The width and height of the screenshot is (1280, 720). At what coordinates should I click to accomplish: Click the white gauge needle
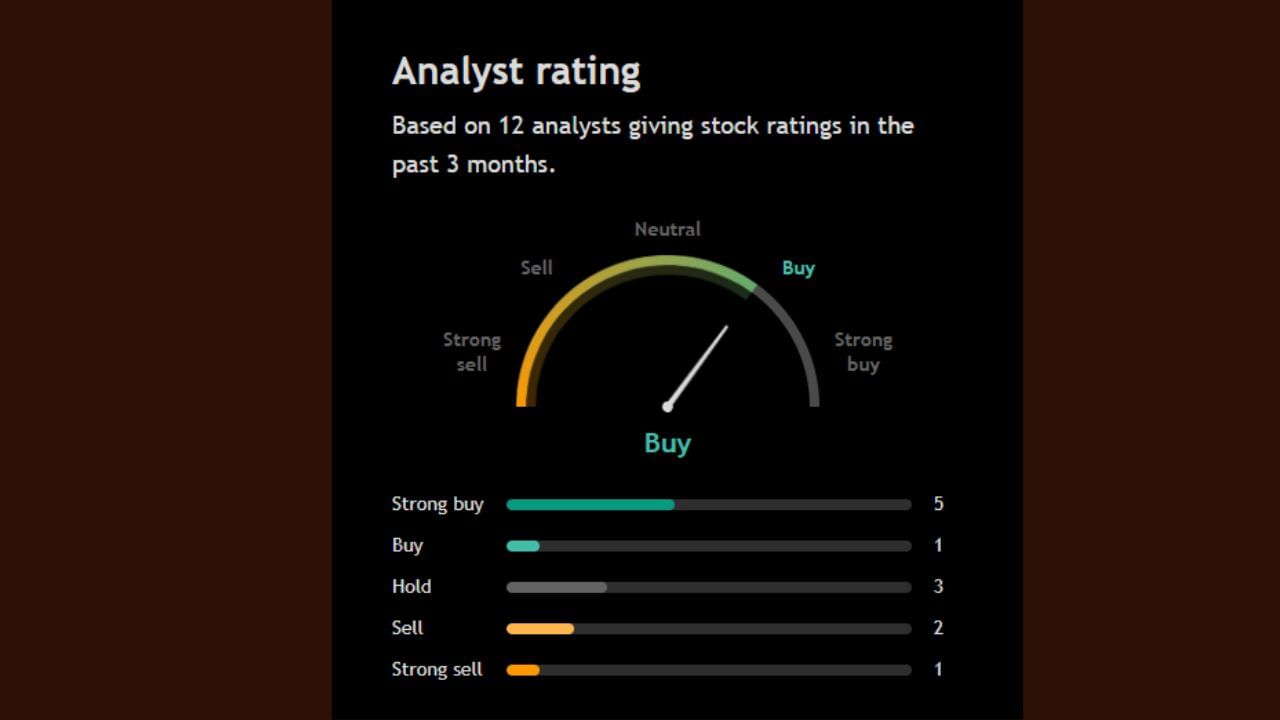(x=698, y=365)
